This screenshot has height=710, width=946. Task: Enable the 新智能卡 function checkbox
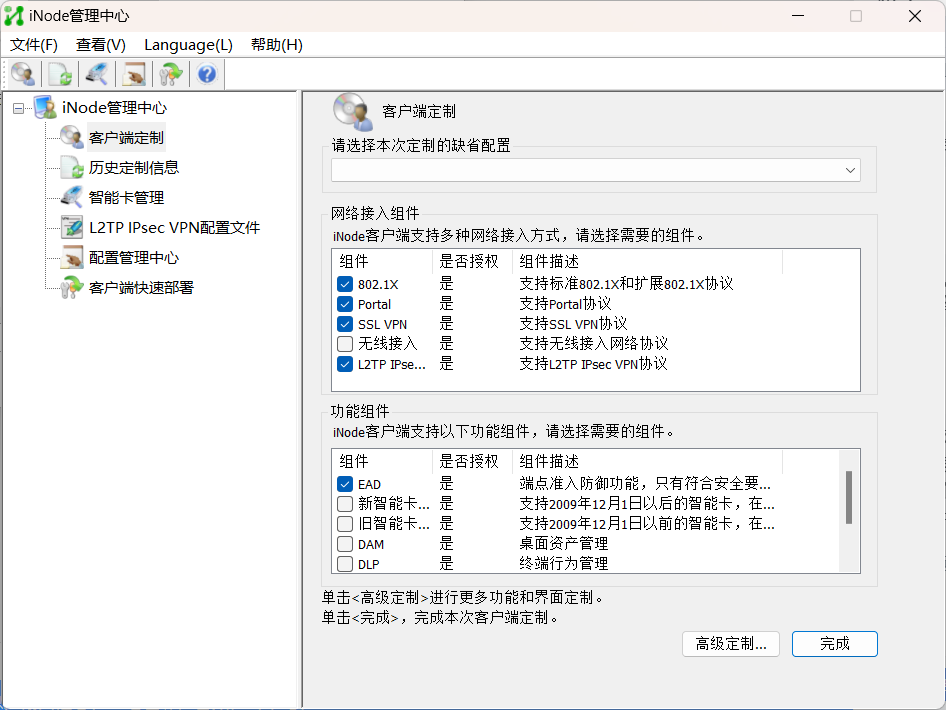(x=345, y=504)
